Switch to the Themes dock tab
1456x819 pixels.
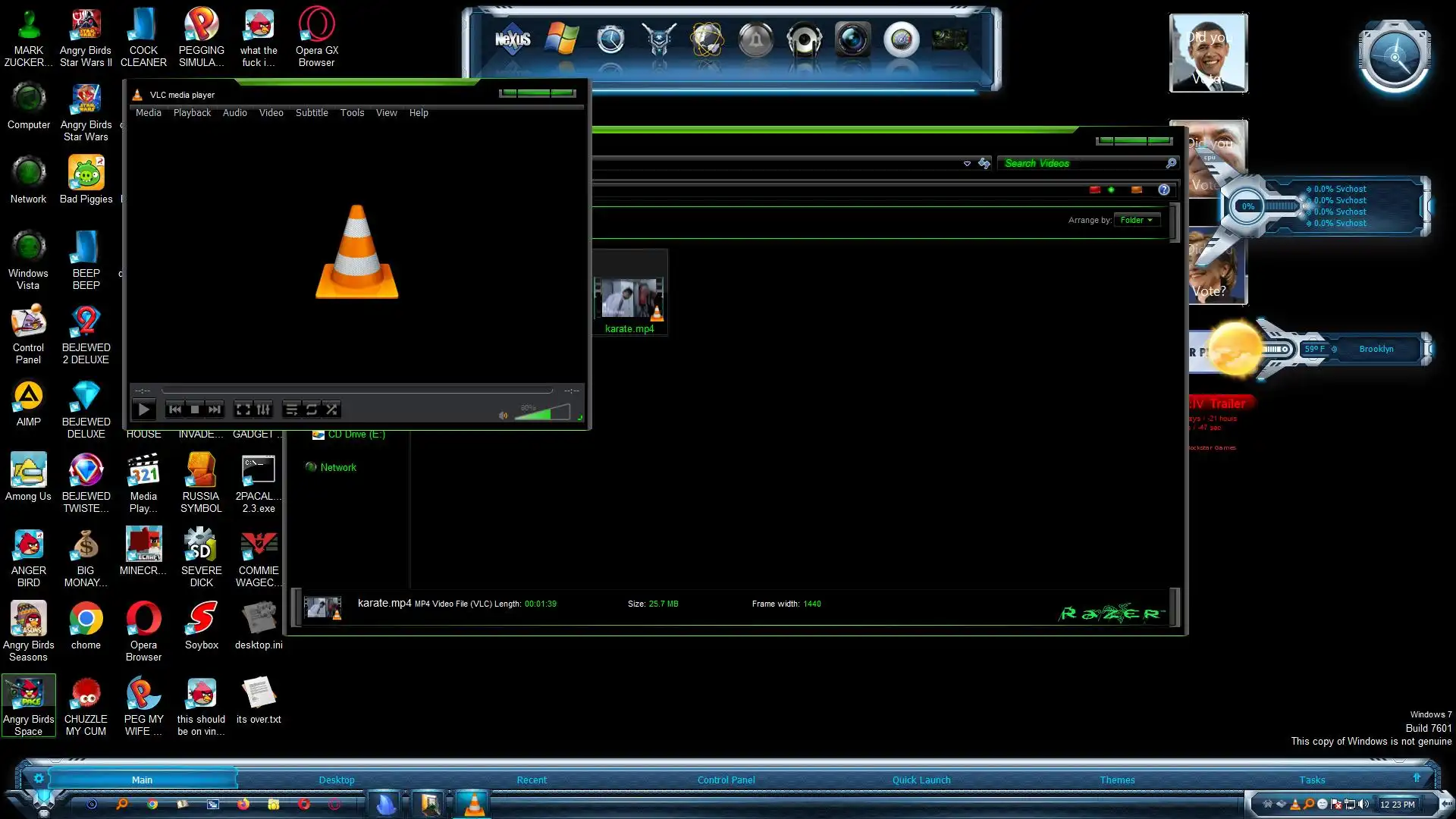point(1117,780)
